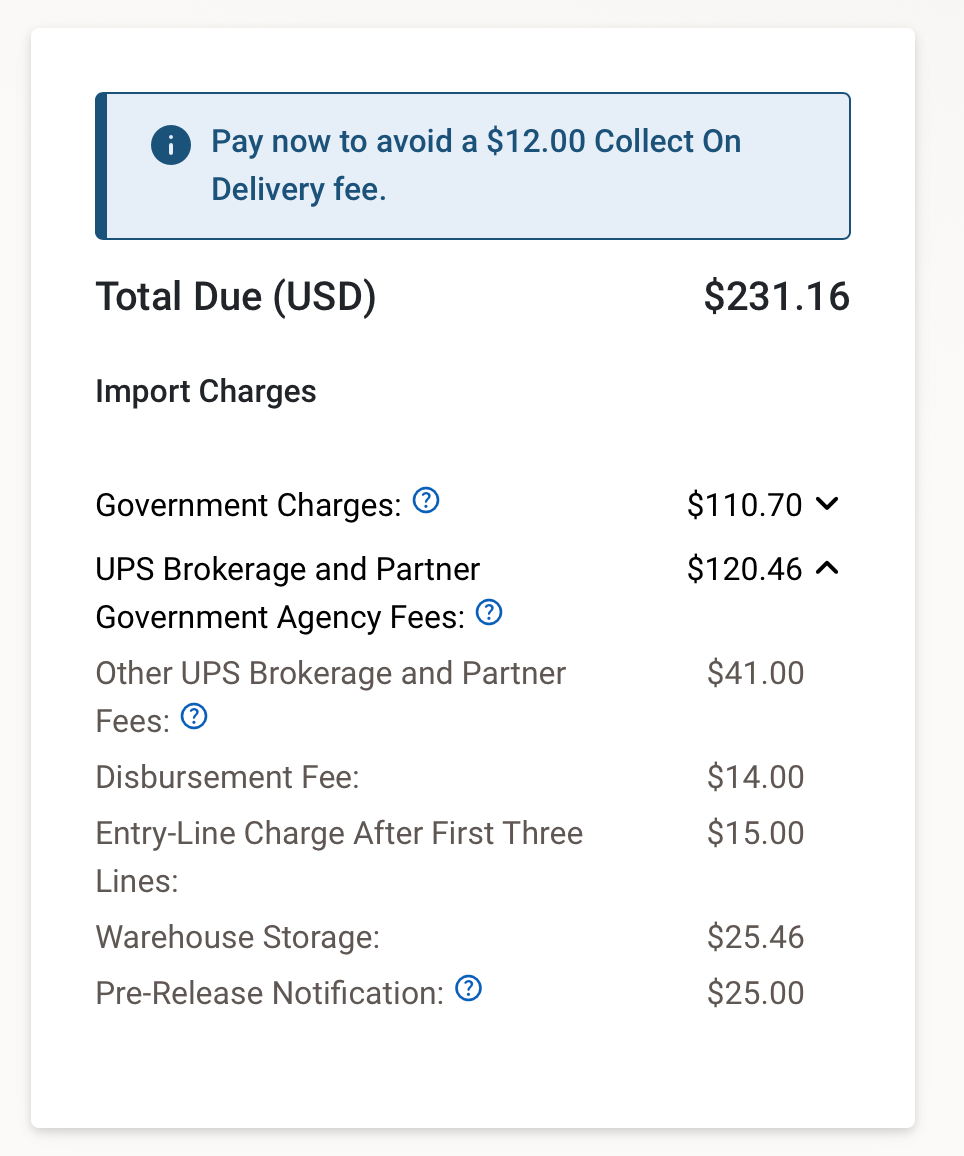The image size is (964, 1156).
Task: Open help for Other UPS Brokerage and Partner Fees
Action: point(194,717)
